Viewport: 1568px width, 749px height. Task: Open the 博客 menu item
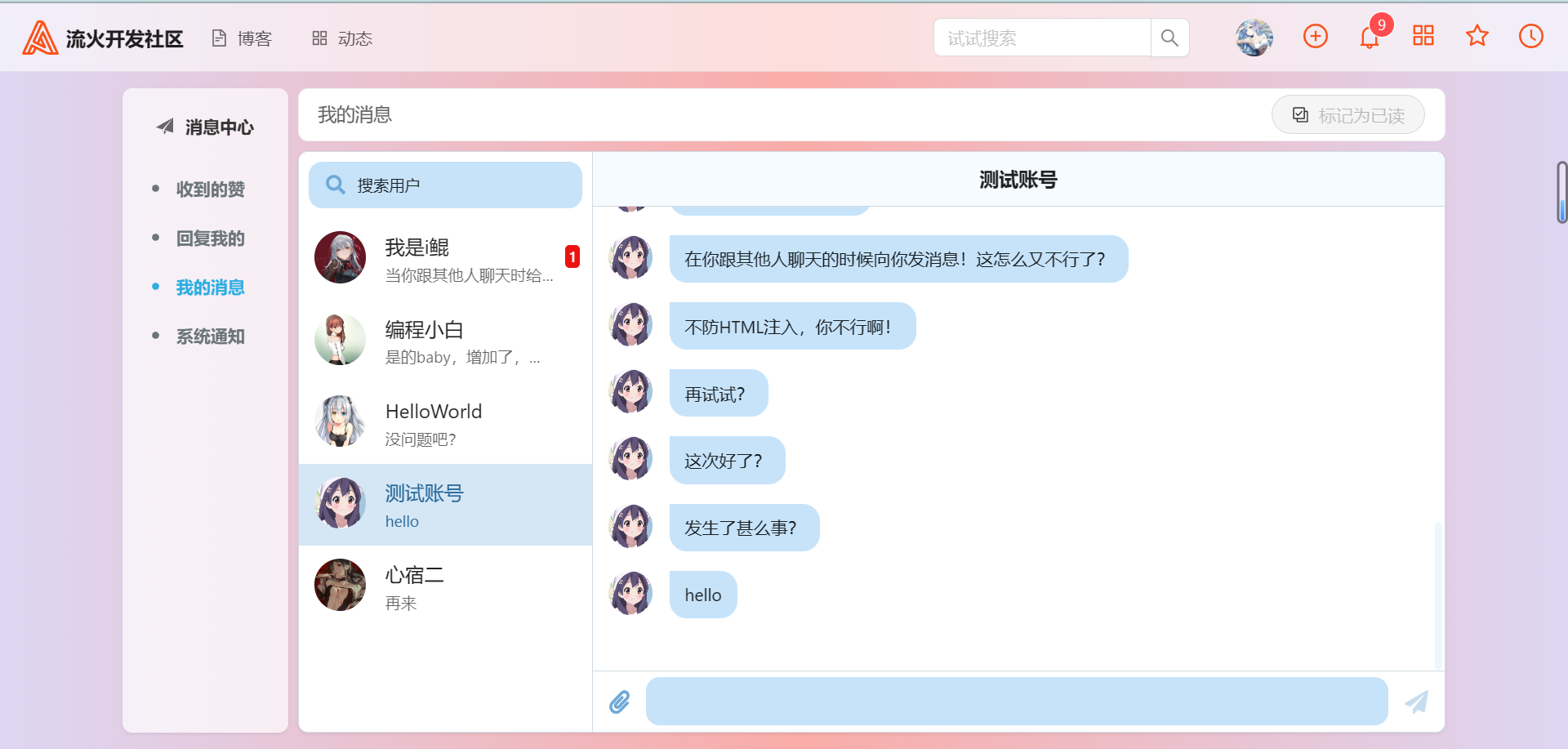(242, 38)
